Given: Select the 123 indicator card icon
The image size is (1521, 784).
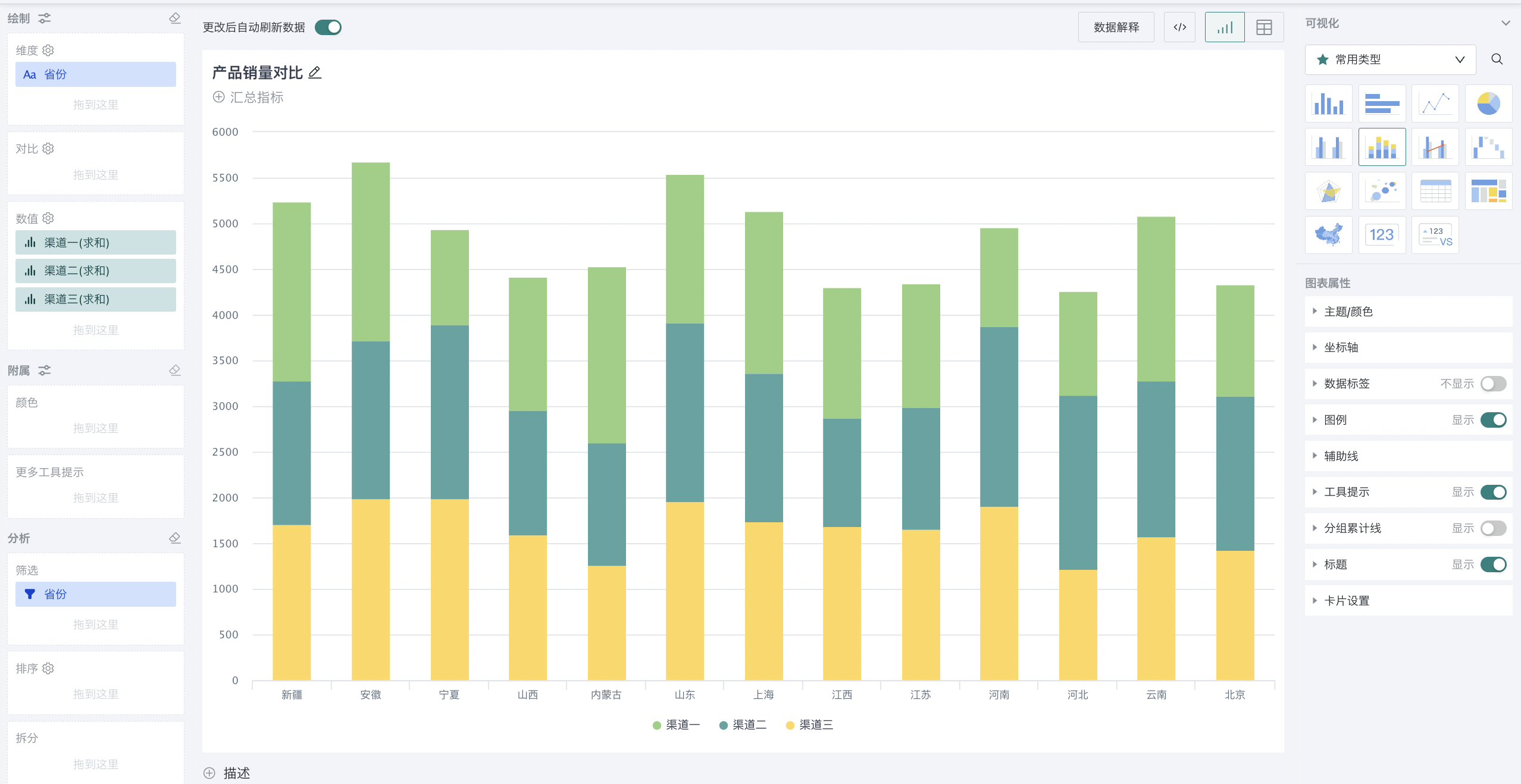Looking at the screenshot, I should click(1382, 235).
